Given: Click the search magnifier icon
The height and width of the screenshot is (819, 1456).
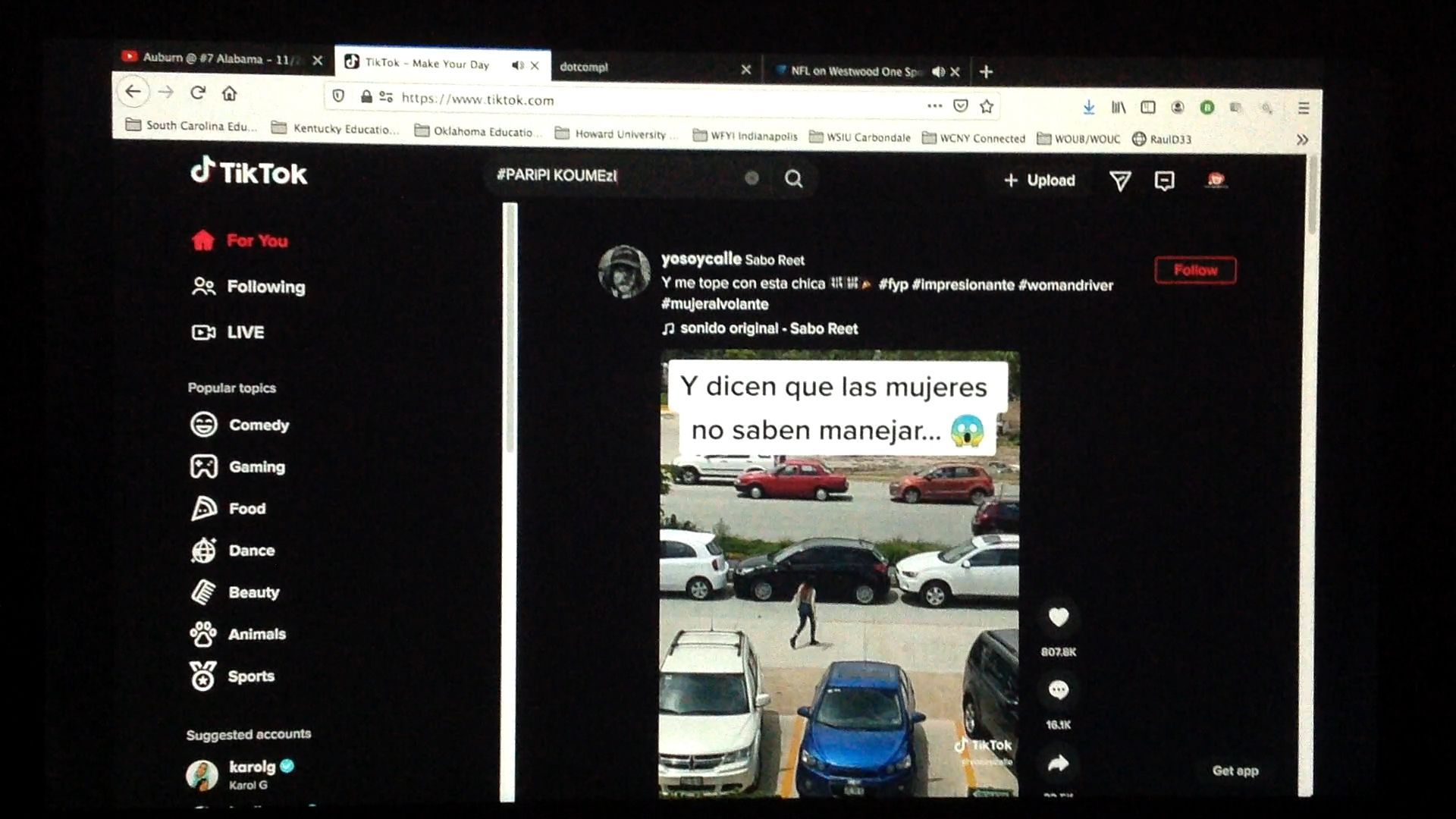Looking at the screenshot, I should click(793, 179).
